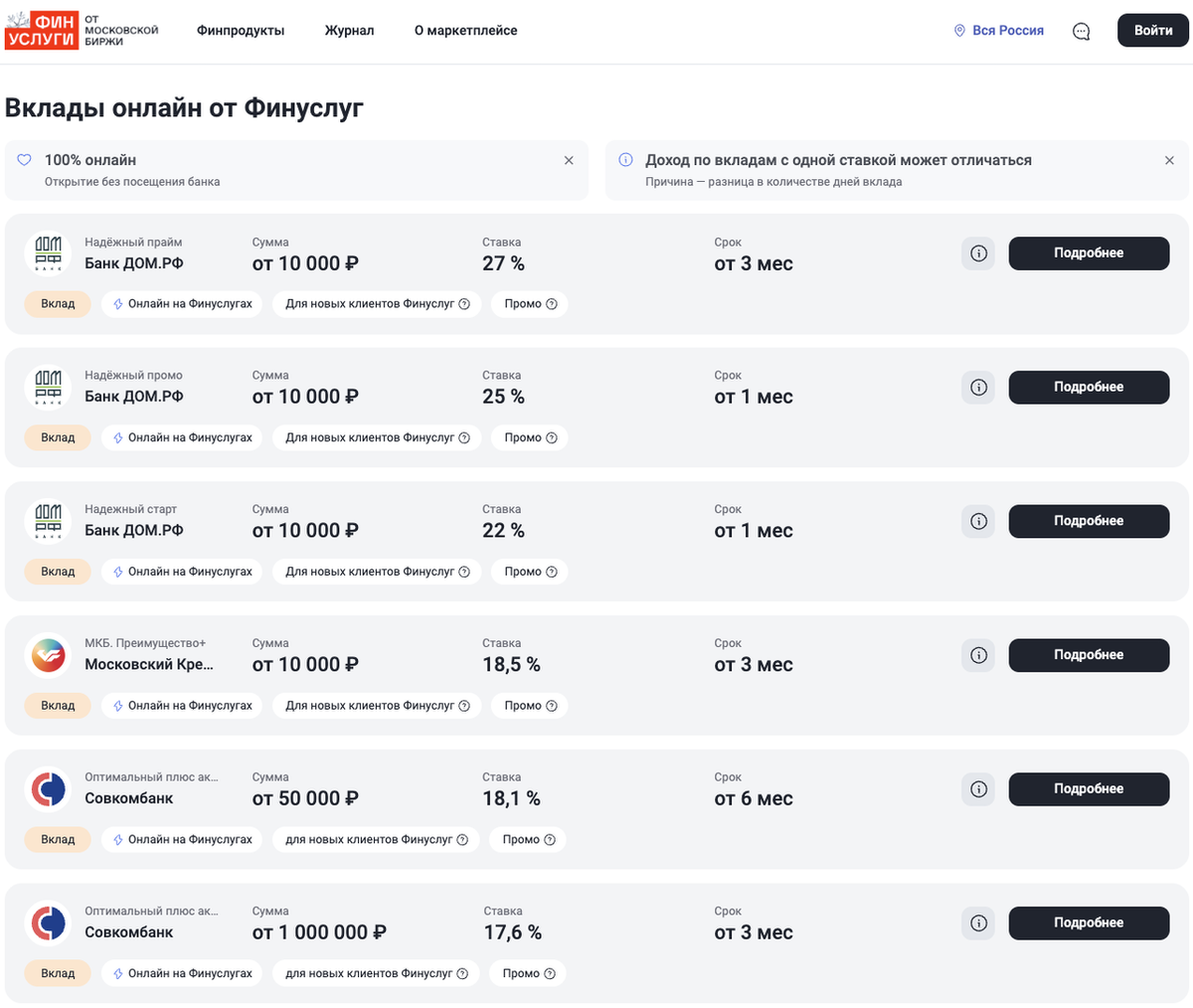Screen dimensions: 1193x1008
Task: Click the heart icon beside 100% онлайн
Action: (x=25, y=160)
